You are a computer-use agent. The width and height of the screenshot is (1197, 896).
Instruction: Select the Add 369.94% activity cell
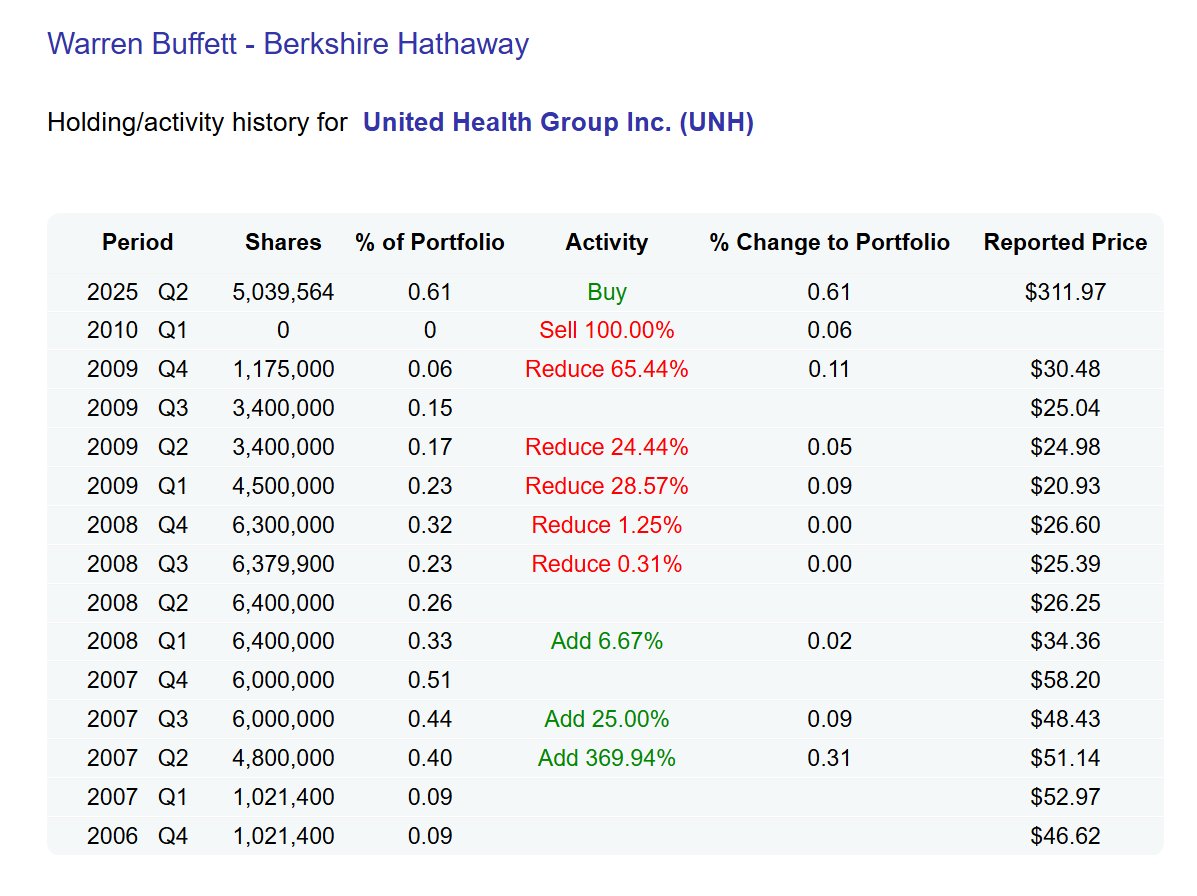click(x=607, y=758)
